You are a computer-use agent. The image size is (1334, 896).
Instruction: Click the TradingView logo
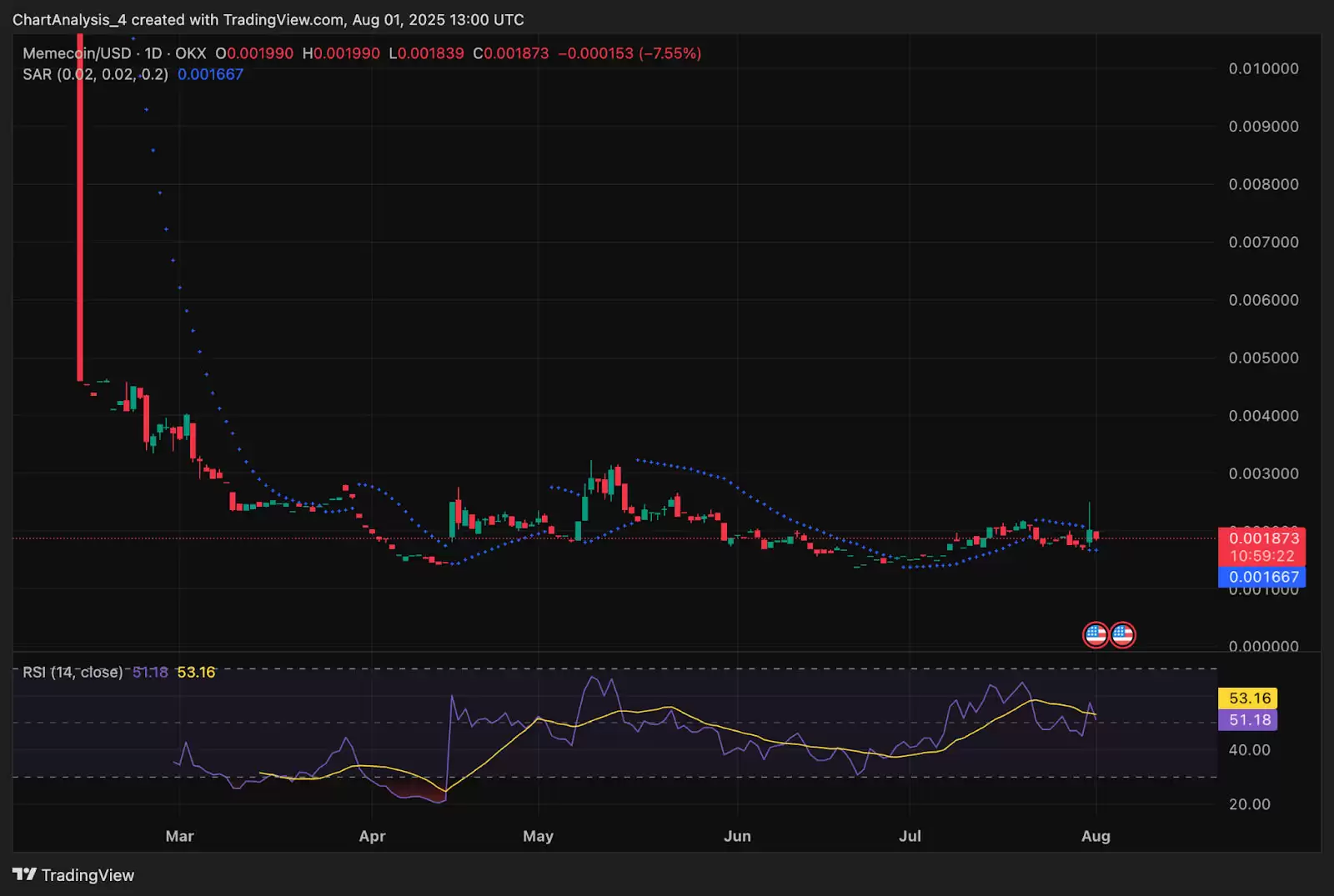point(75,875)
